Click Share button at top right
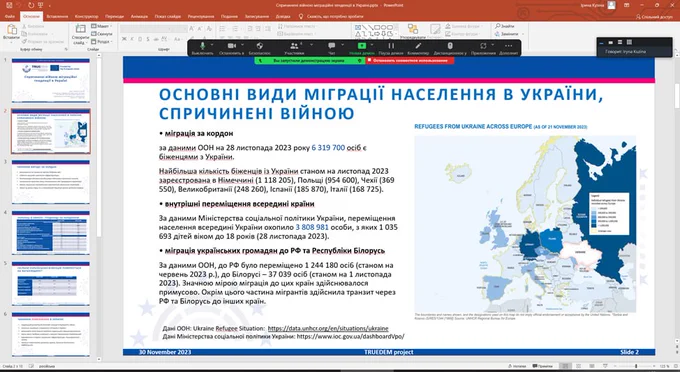This screenshot has height=372, width=680. click(x=654, y=16)
